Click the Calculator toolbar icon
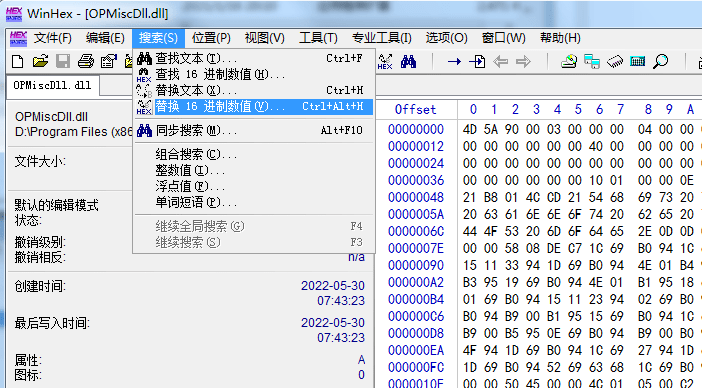The width and height of the screenshot is (702, 388). tap(638, 61)
